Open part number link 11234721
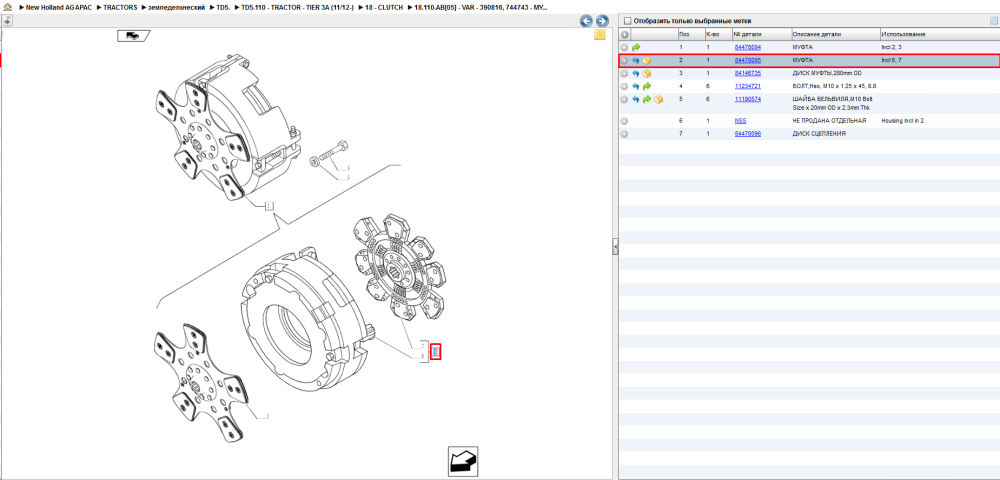Viewport: 1000px width, 480px height. pos(747,86)
